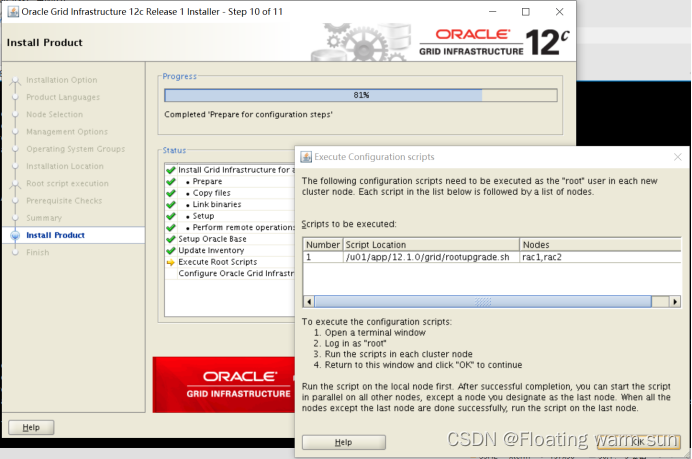692x459 pixels.
Task: Click the Setup Oracle Base status row
Action: click(x=229, y=239)
